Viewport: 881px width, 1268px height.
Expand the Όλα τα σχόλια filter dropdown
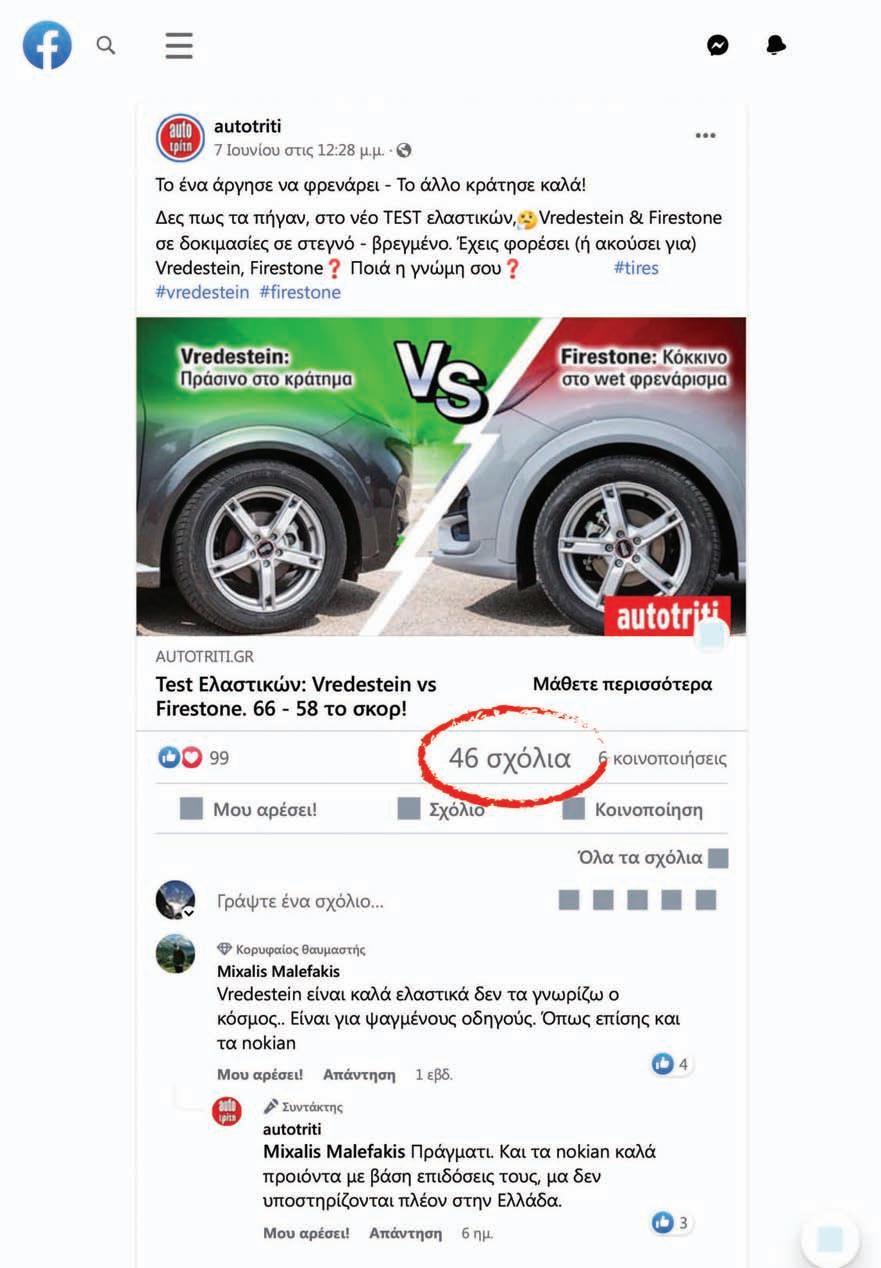(653, 858)
